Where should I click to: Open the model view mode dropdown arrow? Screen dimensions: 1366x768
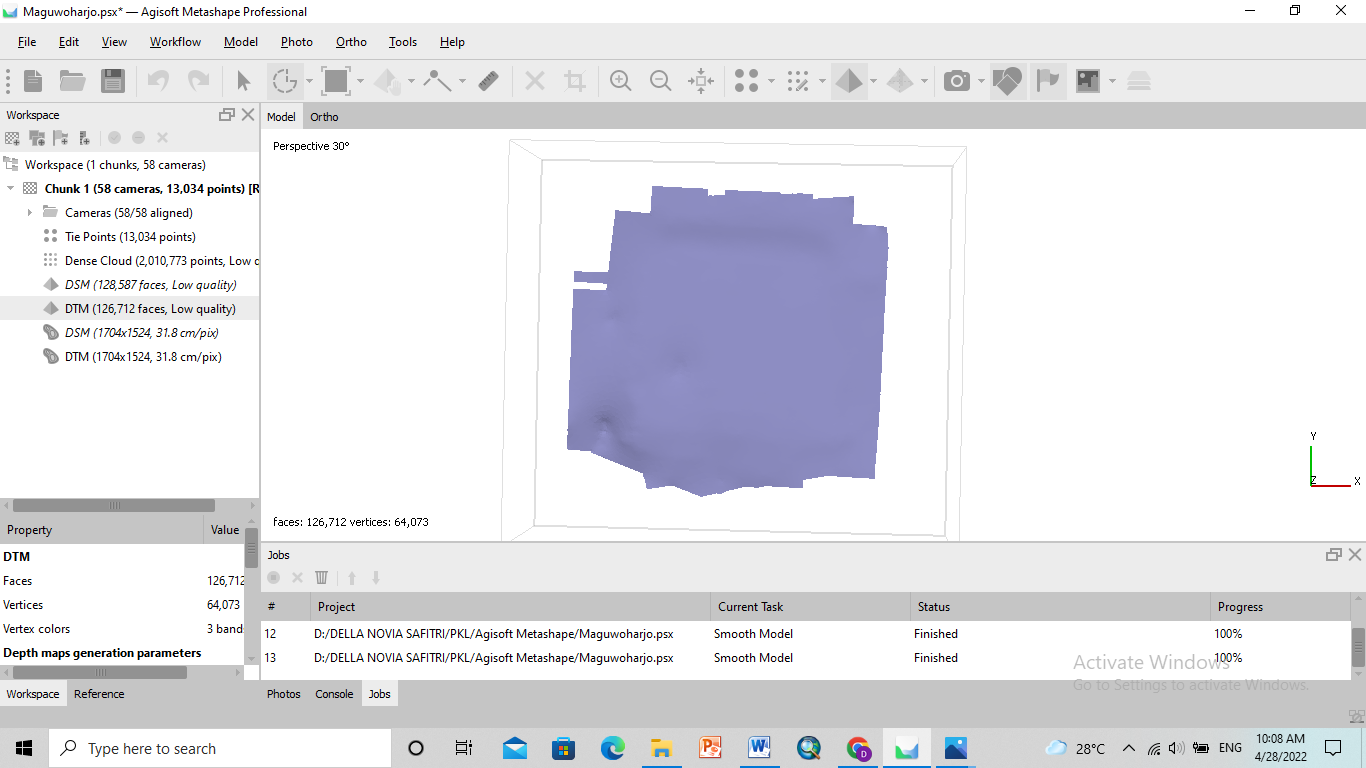(873, 81)
